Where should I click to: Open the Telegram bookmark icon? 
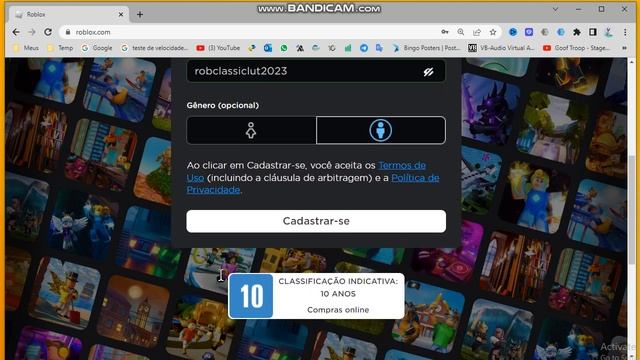364,48
